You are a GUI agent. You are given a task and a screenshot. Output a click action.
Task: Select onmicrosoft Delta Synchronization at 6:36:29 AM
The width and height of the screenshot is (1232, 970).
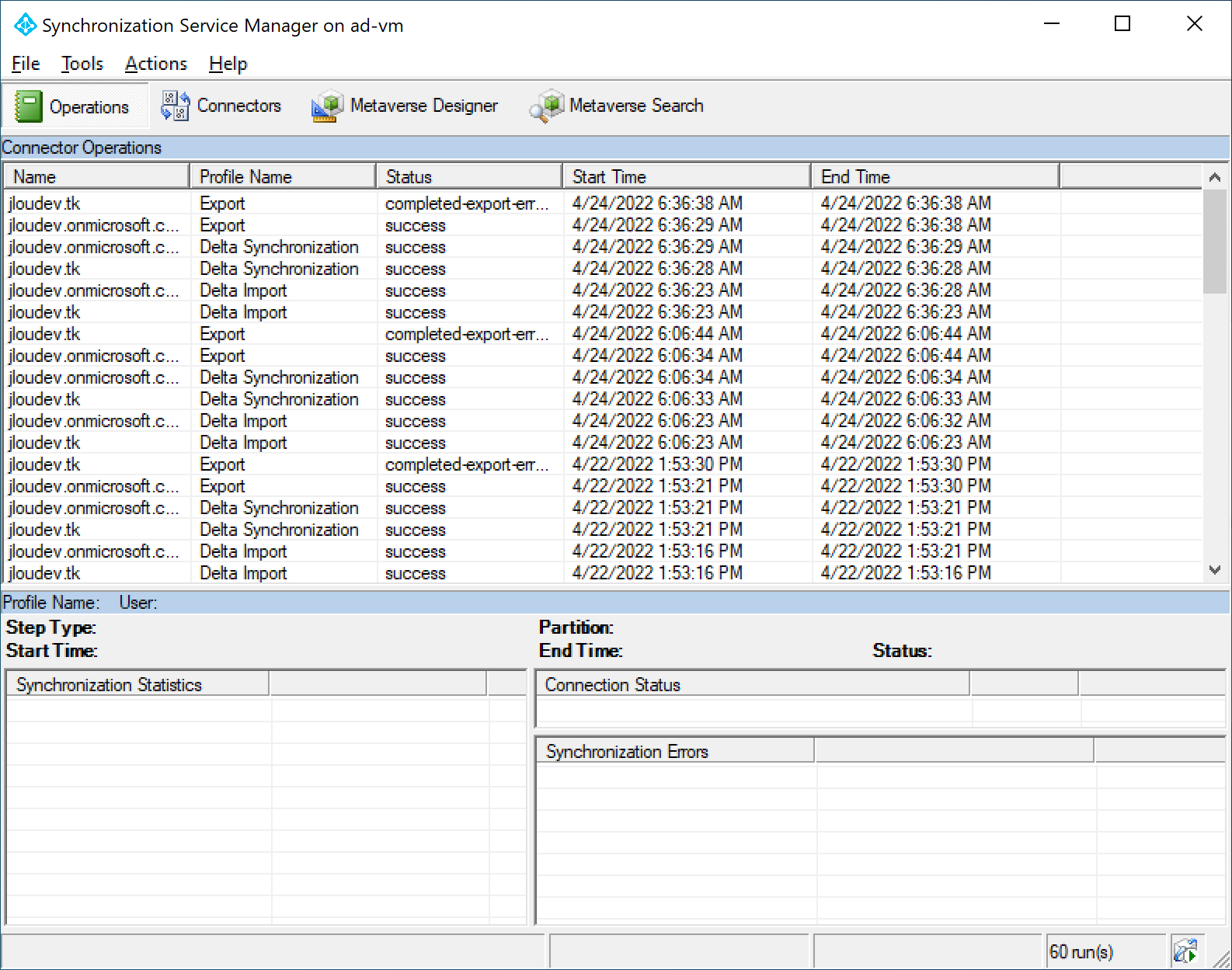(602, 246)
